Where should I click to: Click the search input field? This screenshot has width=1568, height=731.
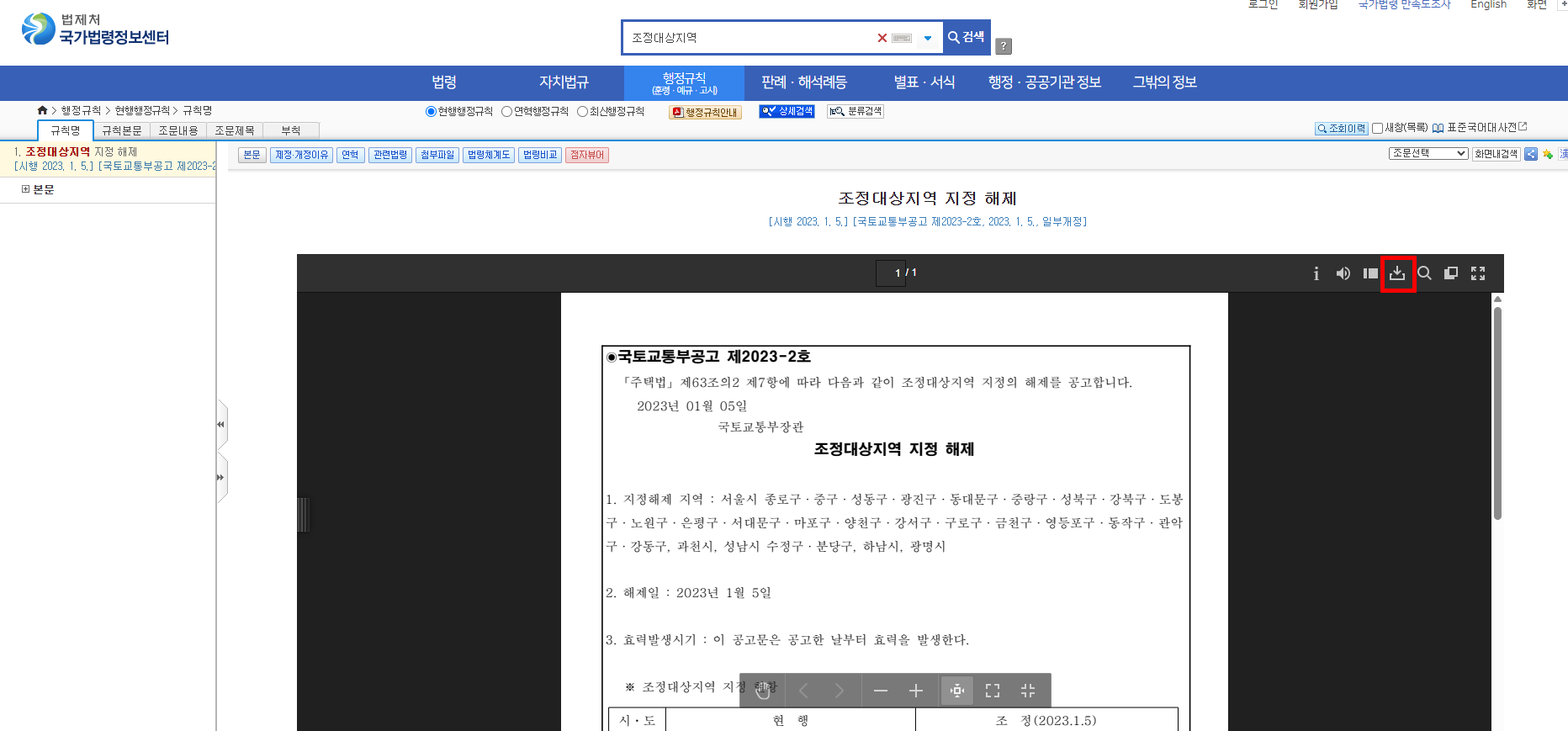[753, 38]
